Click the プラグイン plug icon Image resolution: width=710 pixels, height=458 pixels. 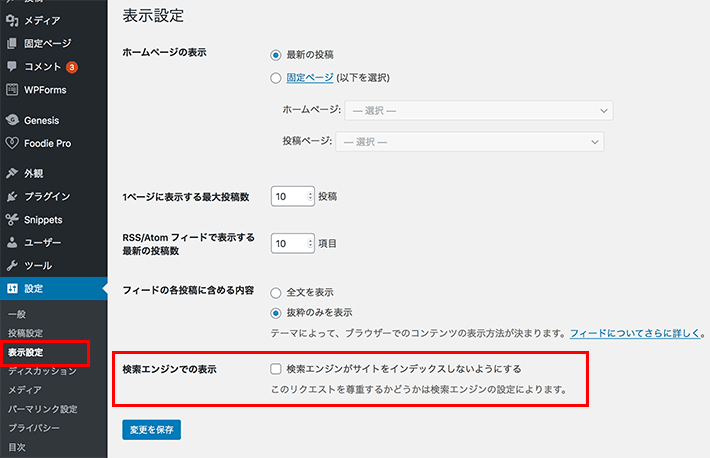pos(12,196)
